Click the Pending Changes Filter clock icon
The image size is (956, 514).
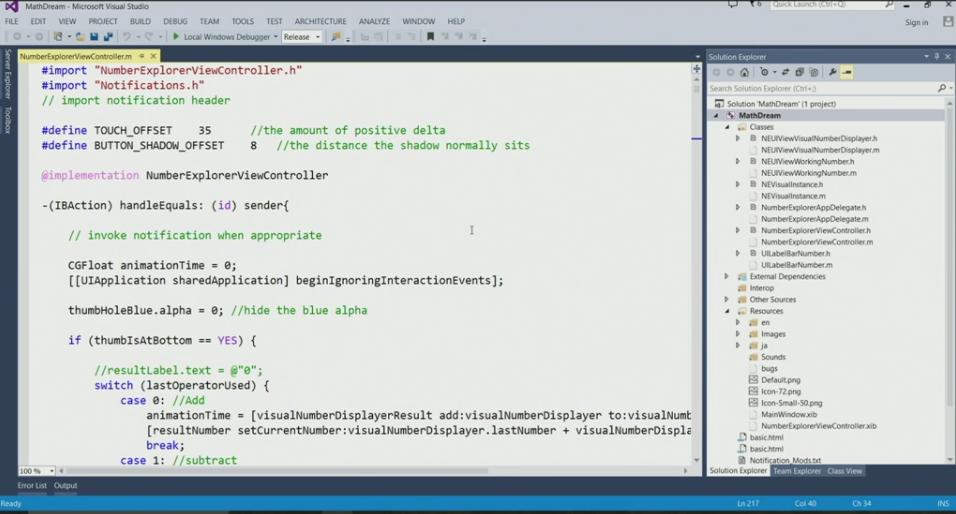click(x=764, y=72)
